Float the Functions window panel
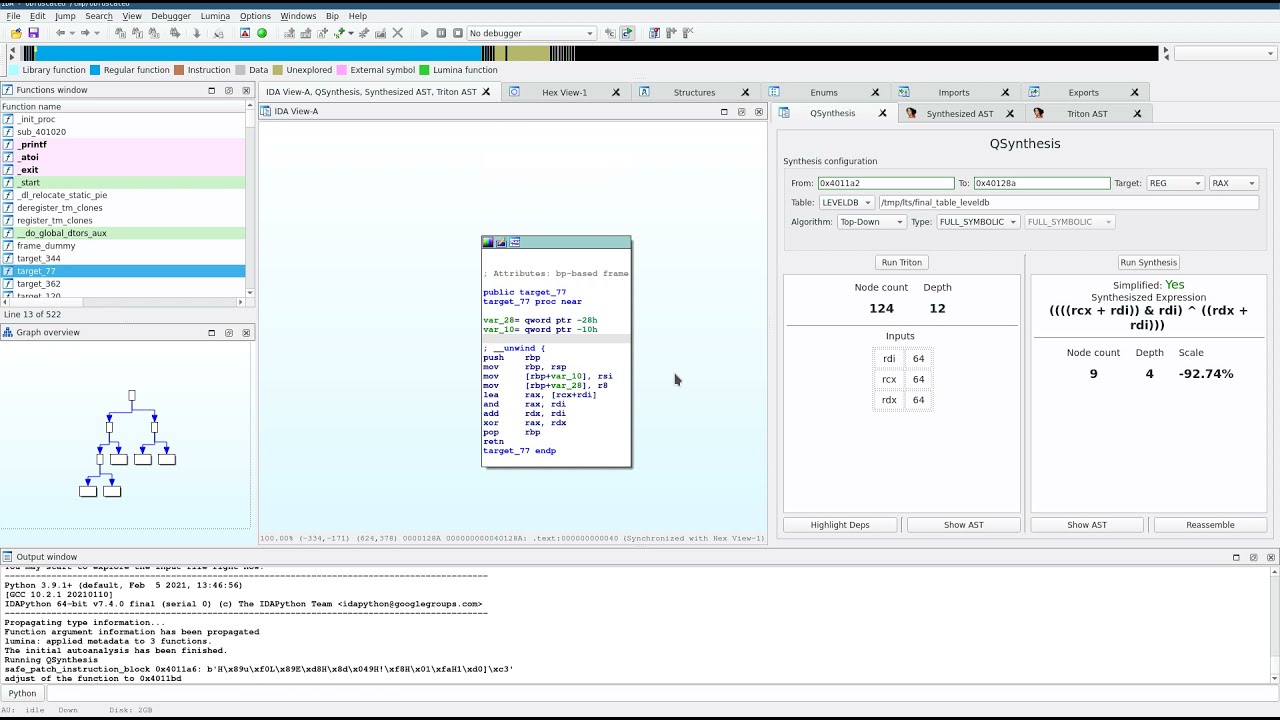The image size is (1280, 720). point(228,90)
